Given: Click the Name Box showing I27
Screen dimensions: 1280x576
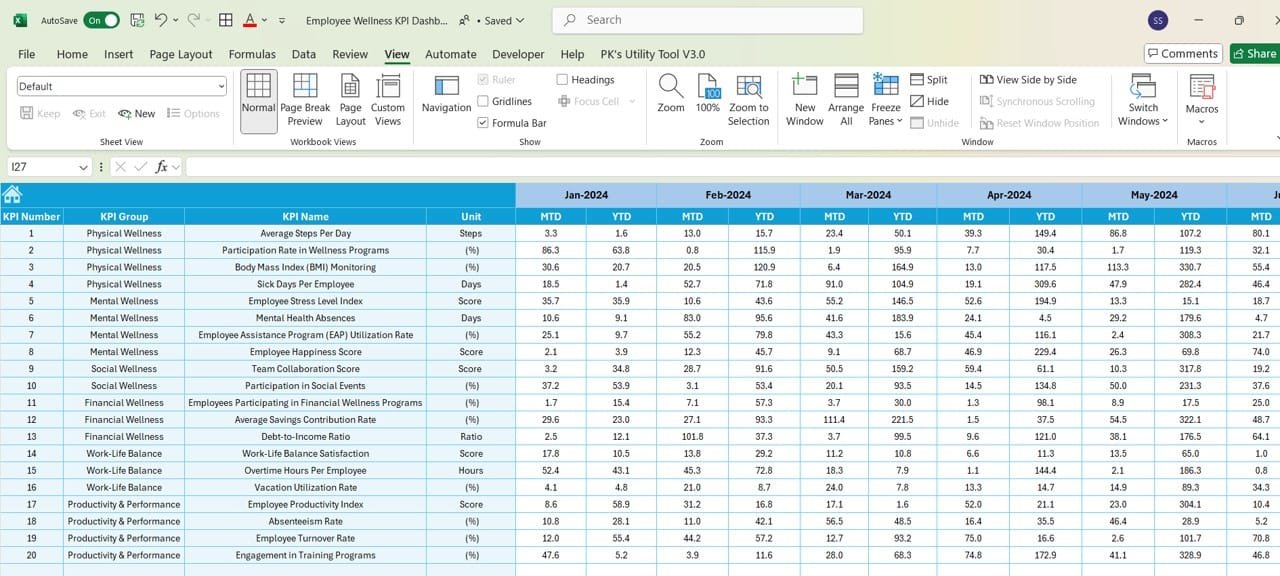Looking at the screenshot, I should tap(40, 167).
